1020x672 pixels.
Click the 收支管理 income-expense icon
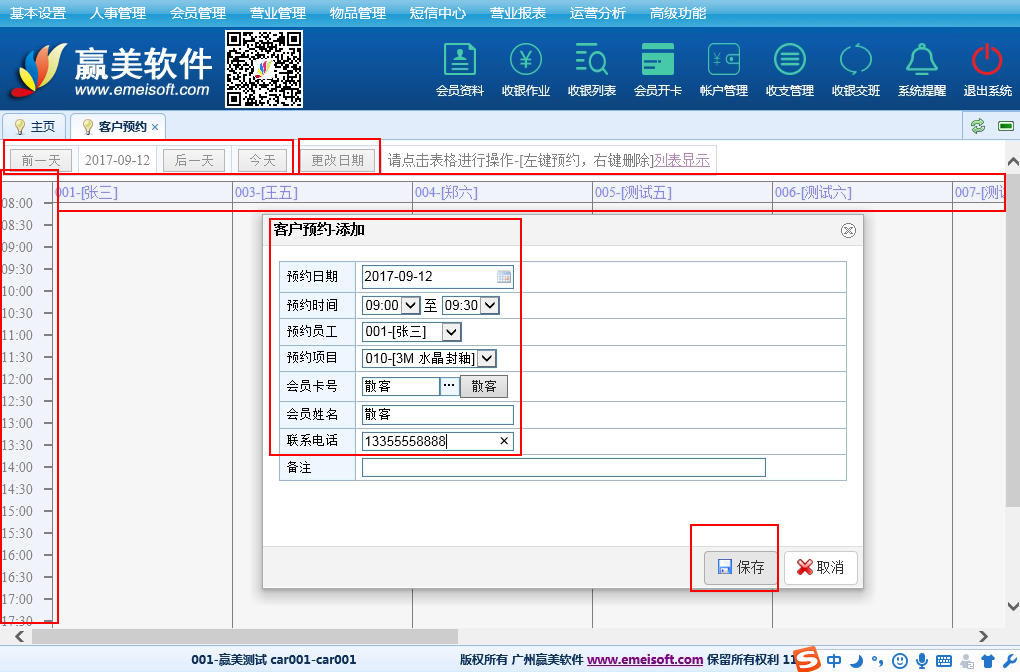click(x=789, y=61)
